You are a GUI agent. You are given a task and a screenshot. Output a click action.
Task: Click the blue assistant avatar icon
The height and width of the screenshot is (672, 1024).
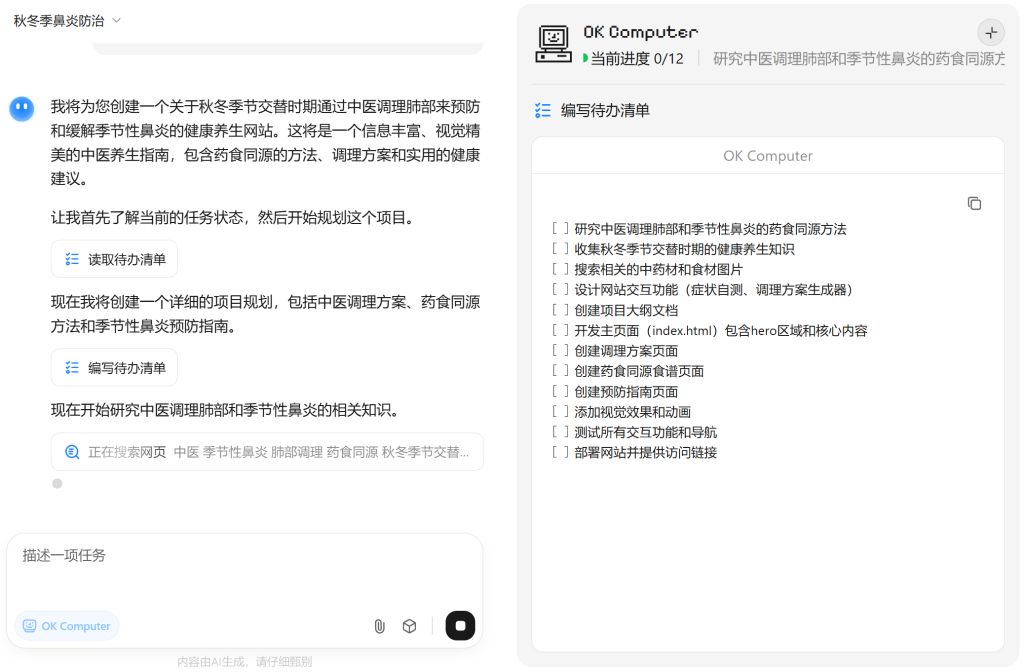tap(22, 108)
